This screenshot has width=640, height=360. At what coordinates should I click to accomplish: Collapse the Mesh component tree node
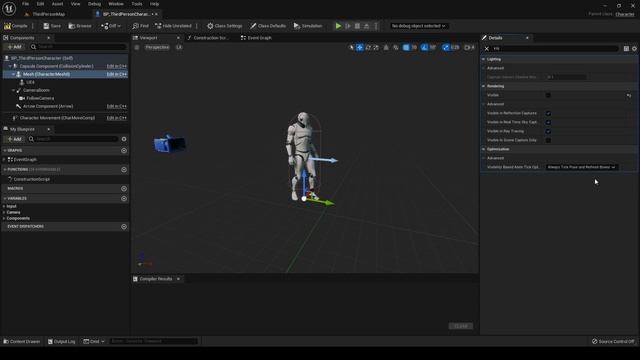[13, 74]
